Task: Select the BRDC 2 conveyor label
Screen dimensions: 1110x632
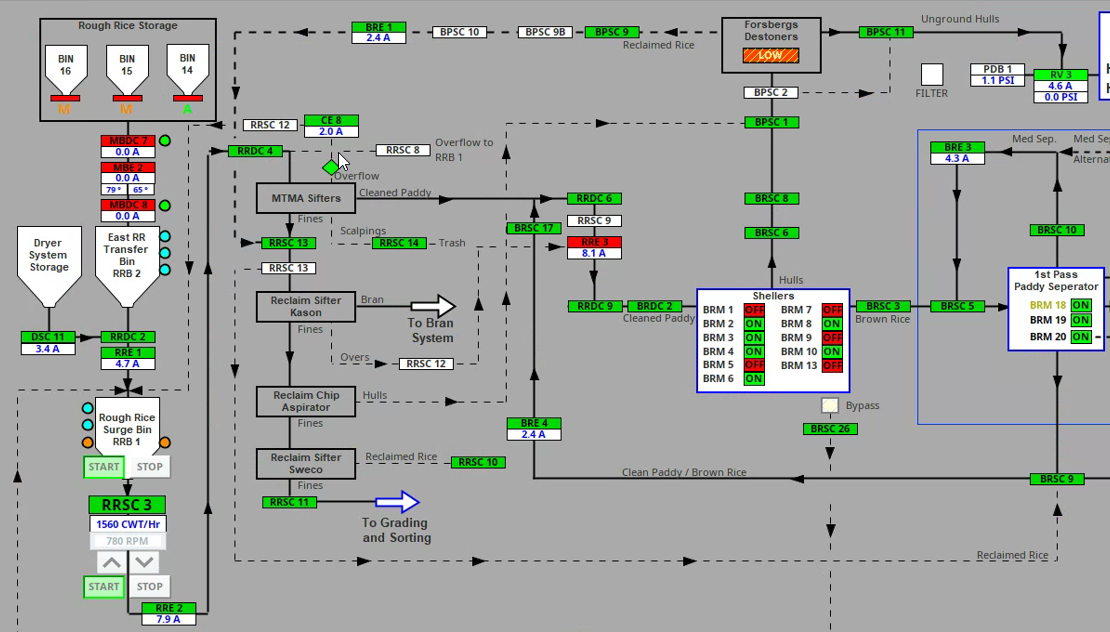Action: point(655,306)
